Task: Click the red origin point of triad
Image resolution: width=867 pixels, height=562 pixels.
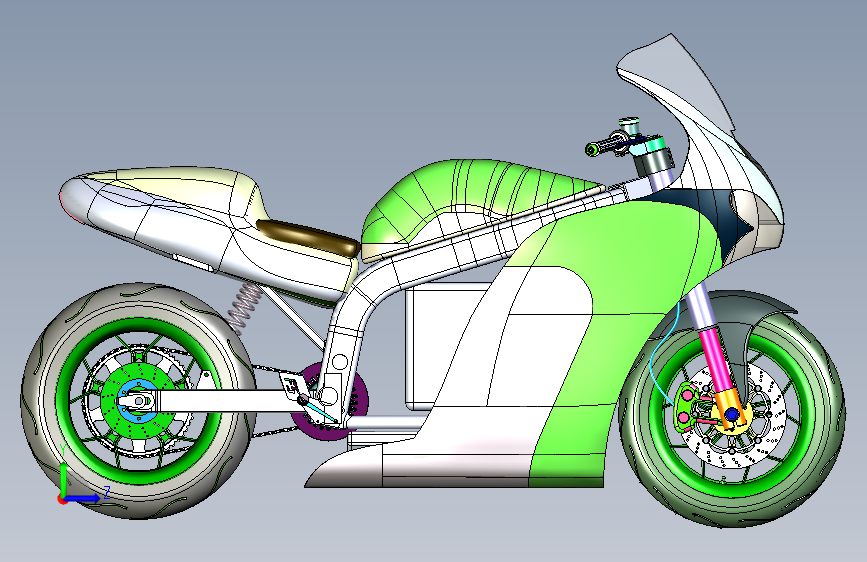Action: (62, 499)
